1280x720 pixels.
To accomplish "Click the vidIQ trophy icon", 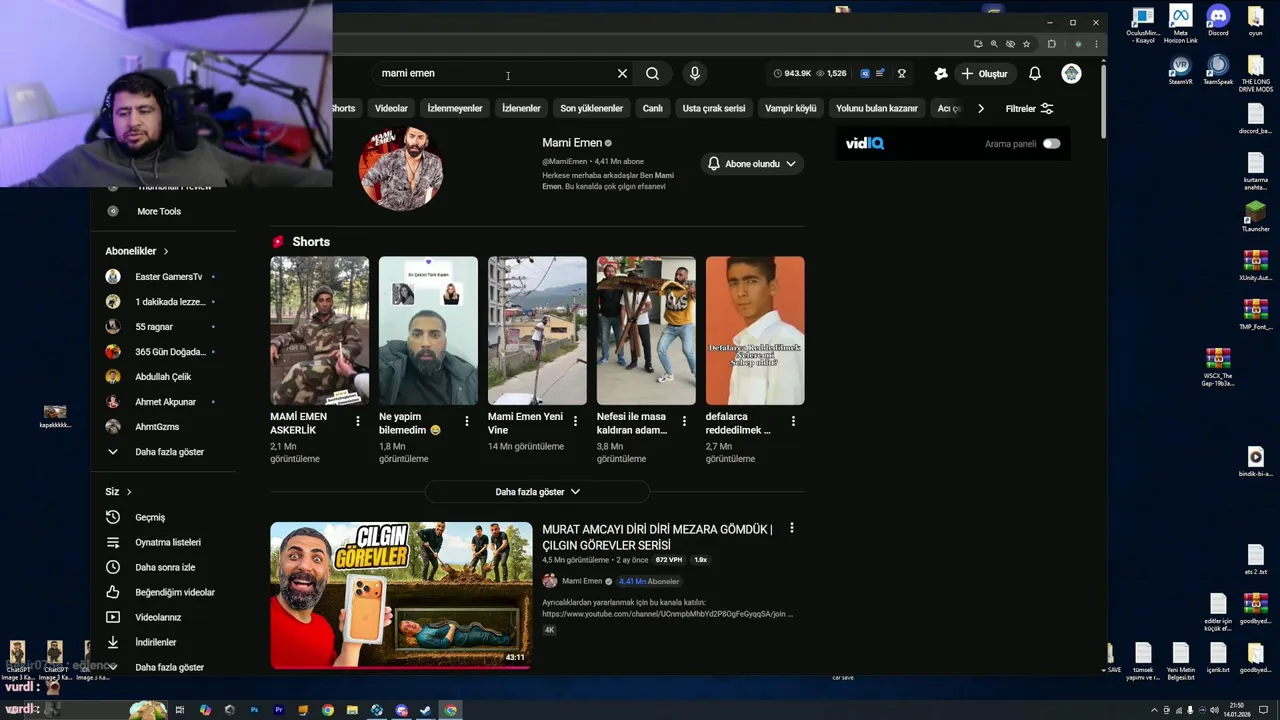I will pos(901,73).
